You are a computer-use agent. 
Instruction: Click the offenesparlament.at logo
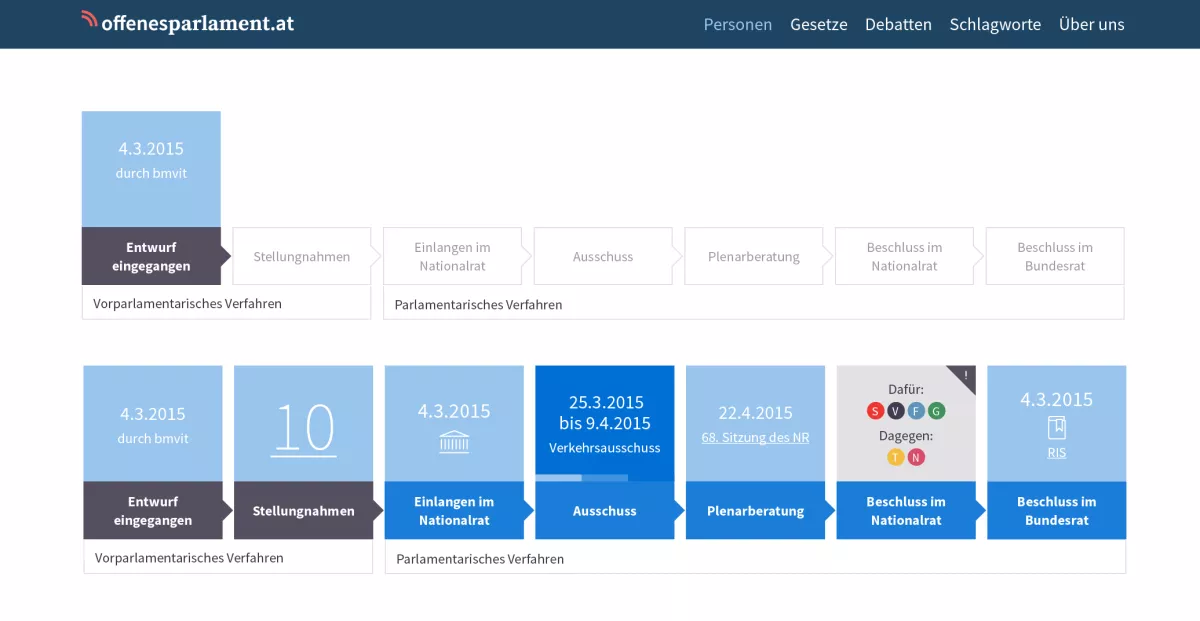pyautogui.click(x=197, y=22)
